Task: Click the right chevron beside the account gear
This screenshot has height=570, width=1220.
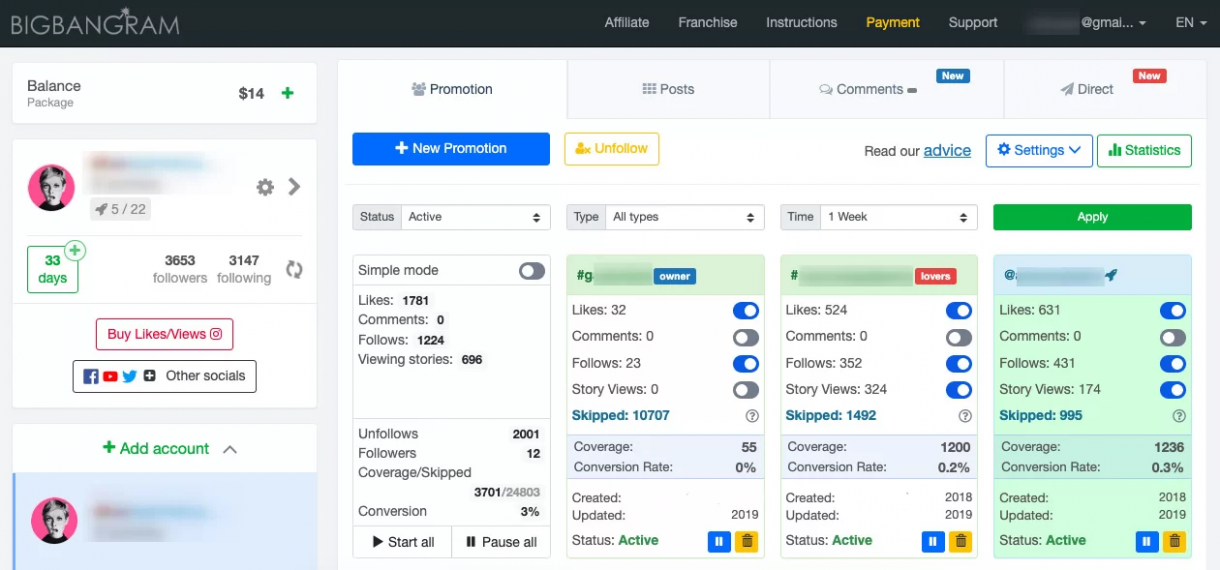Action: point(294,186)
